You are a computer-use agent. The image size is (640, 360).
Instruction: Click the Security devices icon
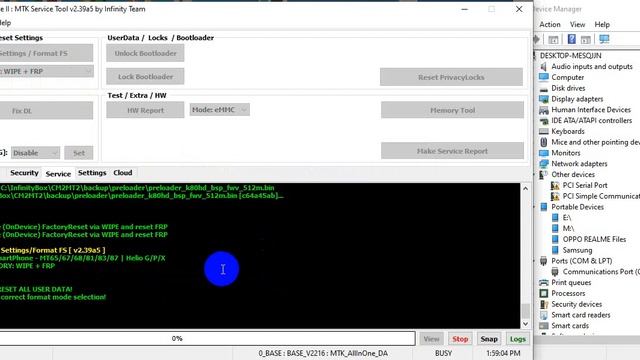pyautogui.click(x=544, y=304)
